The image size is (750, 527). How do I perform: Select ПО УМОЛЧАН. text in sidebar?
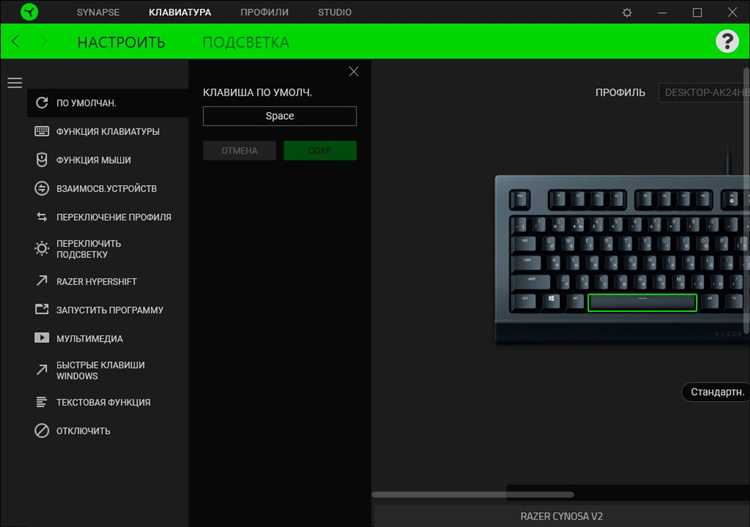tap(86, 103)
